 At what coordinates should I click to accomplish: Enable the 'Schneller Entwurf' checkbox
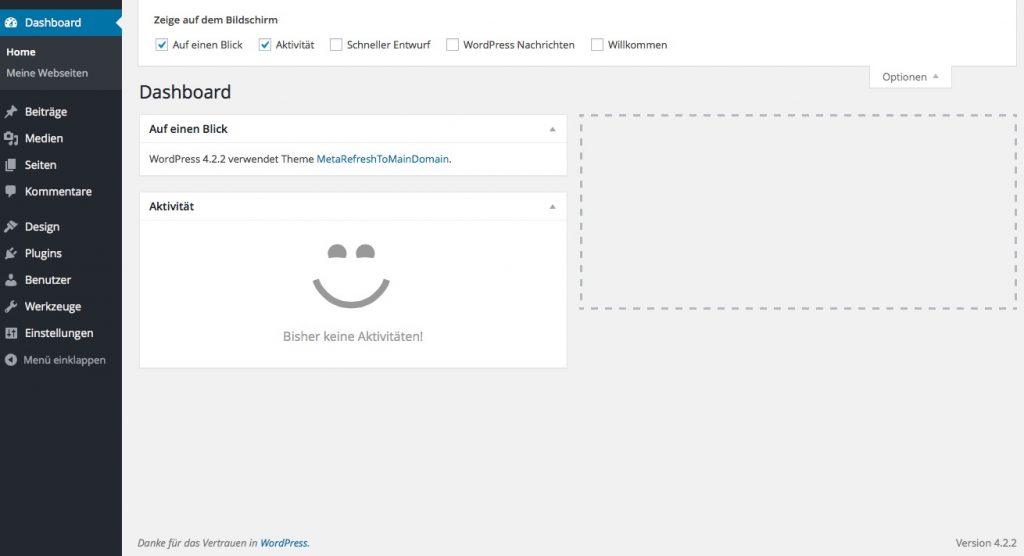(336, 45)
